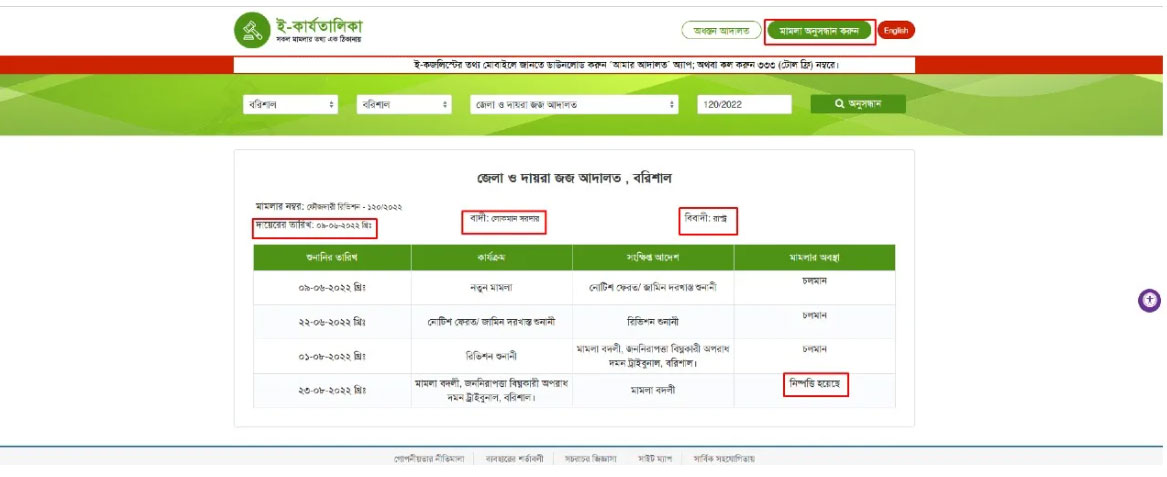This screenshot has height=477, width=1167.
Task: Click মামলা বদলী tribunal order in ০১-০৮-২০২২ row
Action: click(653, 356)
